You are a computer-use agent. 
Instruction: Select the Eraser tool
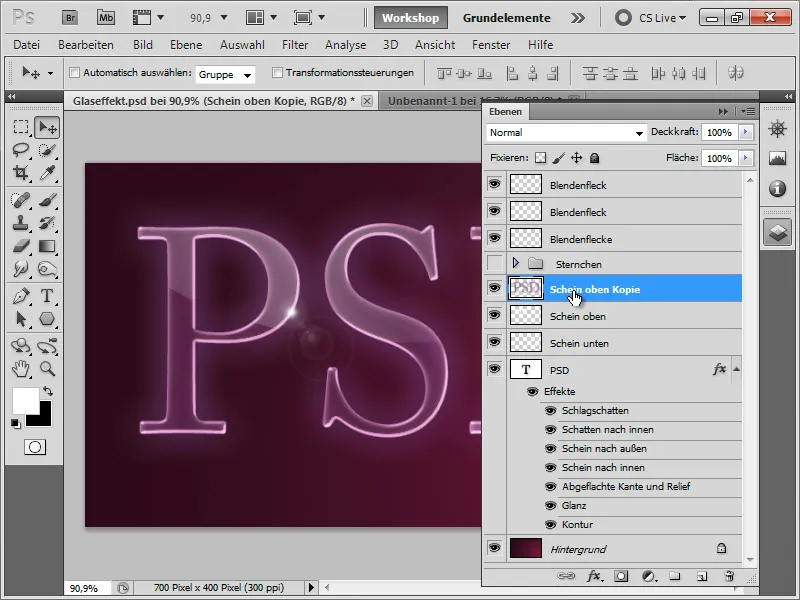pos(20,246)
